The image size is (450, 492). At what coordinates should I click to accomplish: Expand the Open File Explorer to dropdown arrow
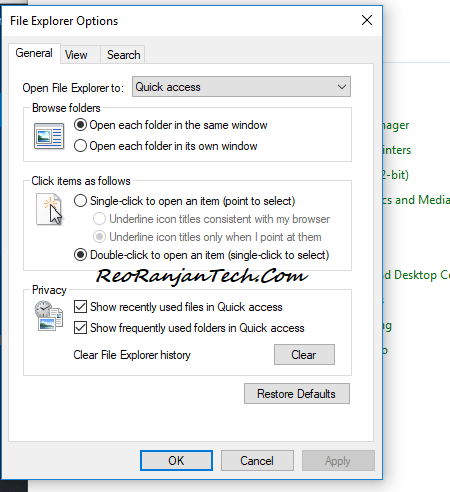(x=342, y=87)
